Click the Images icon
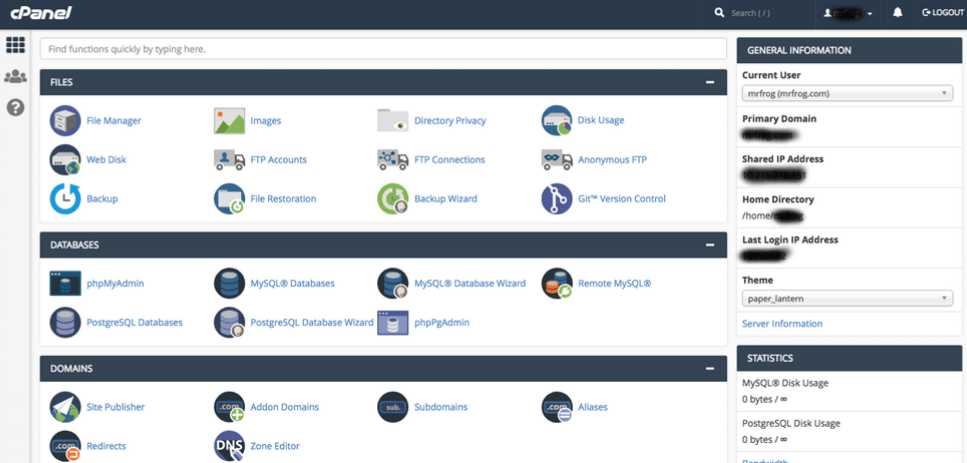The width and height of the screenshot is (967, 463). [x=229, y=120]
